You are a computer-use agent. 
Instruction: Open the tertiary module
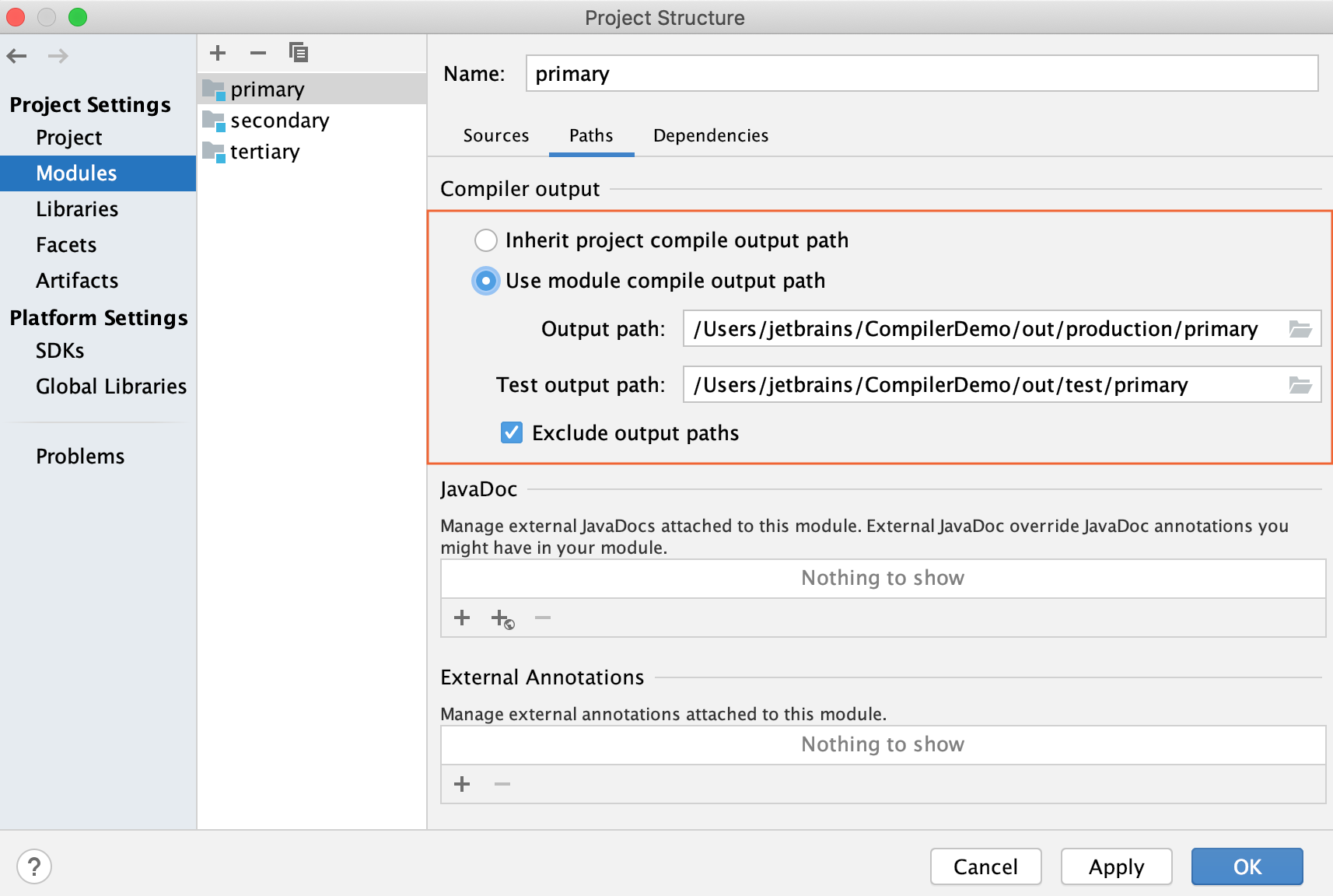coord(264,151)
